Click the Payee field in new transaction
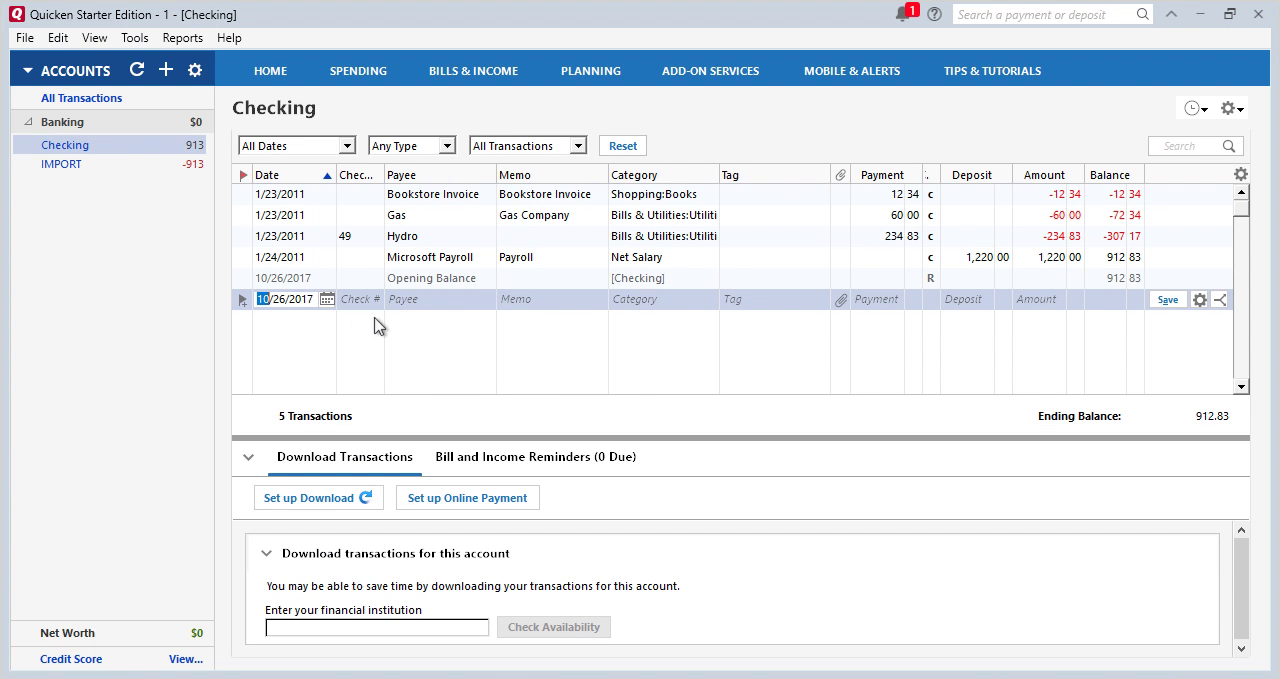 (x=440, y=299)
